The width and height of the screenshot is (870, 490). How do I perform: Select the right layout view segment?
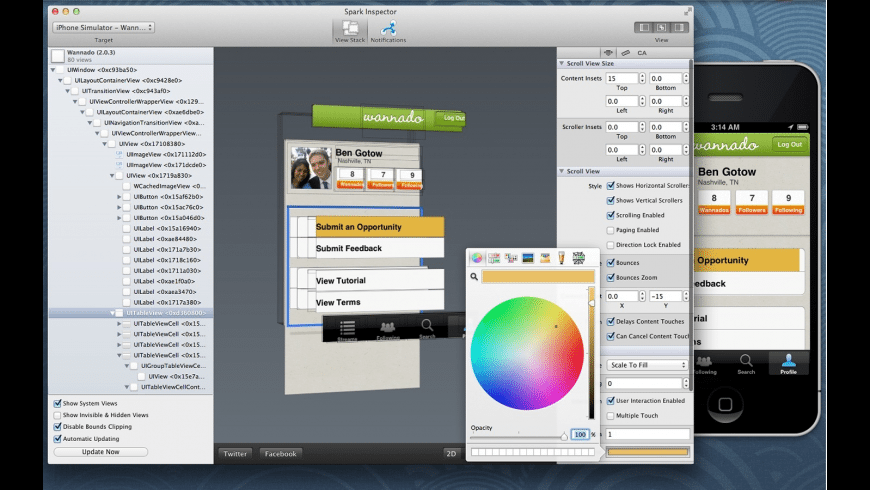(x=679, y=27)
